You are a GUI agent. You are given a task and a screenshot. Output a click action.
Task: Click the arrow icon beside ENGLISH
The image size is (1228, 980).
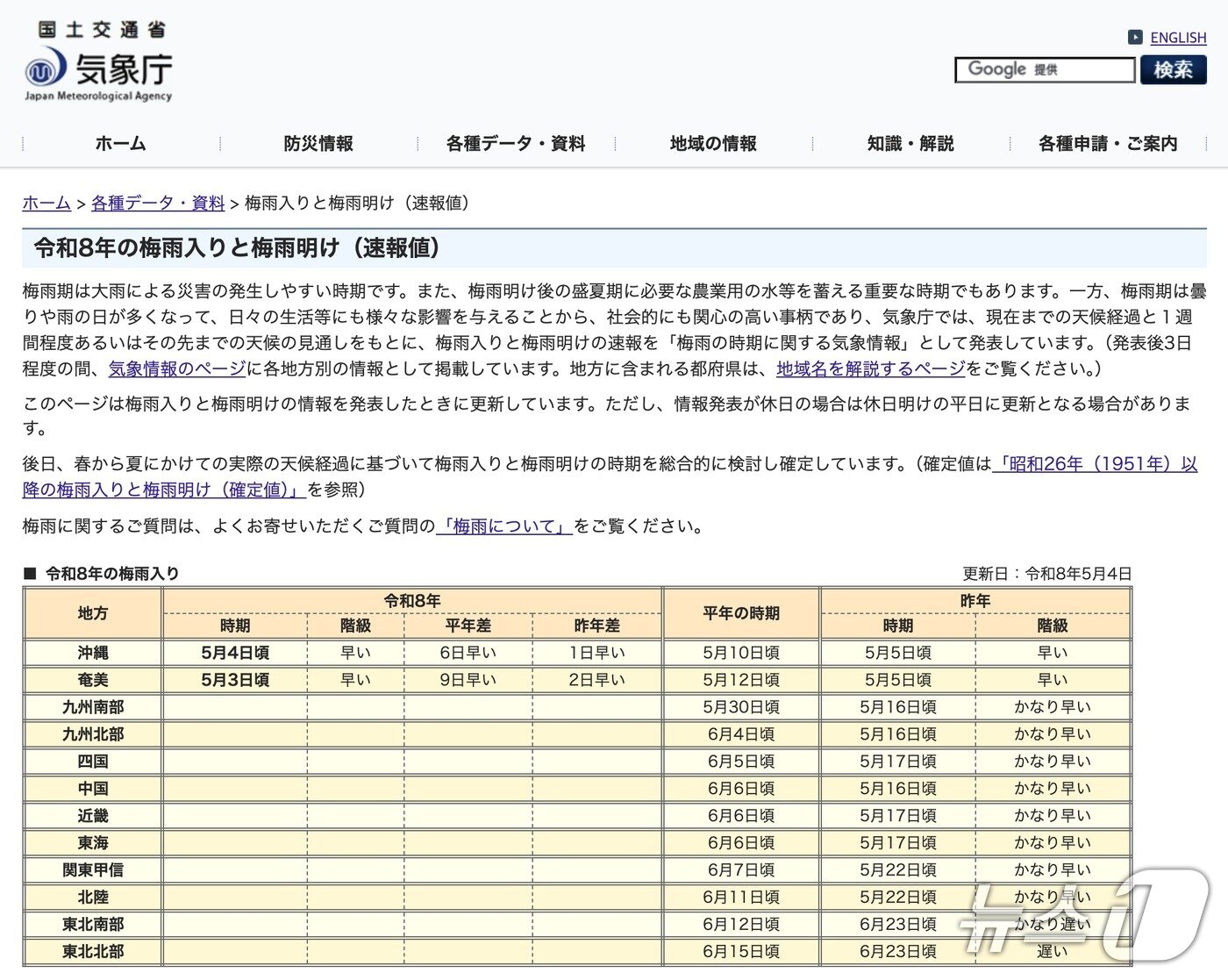(1135, 37)
